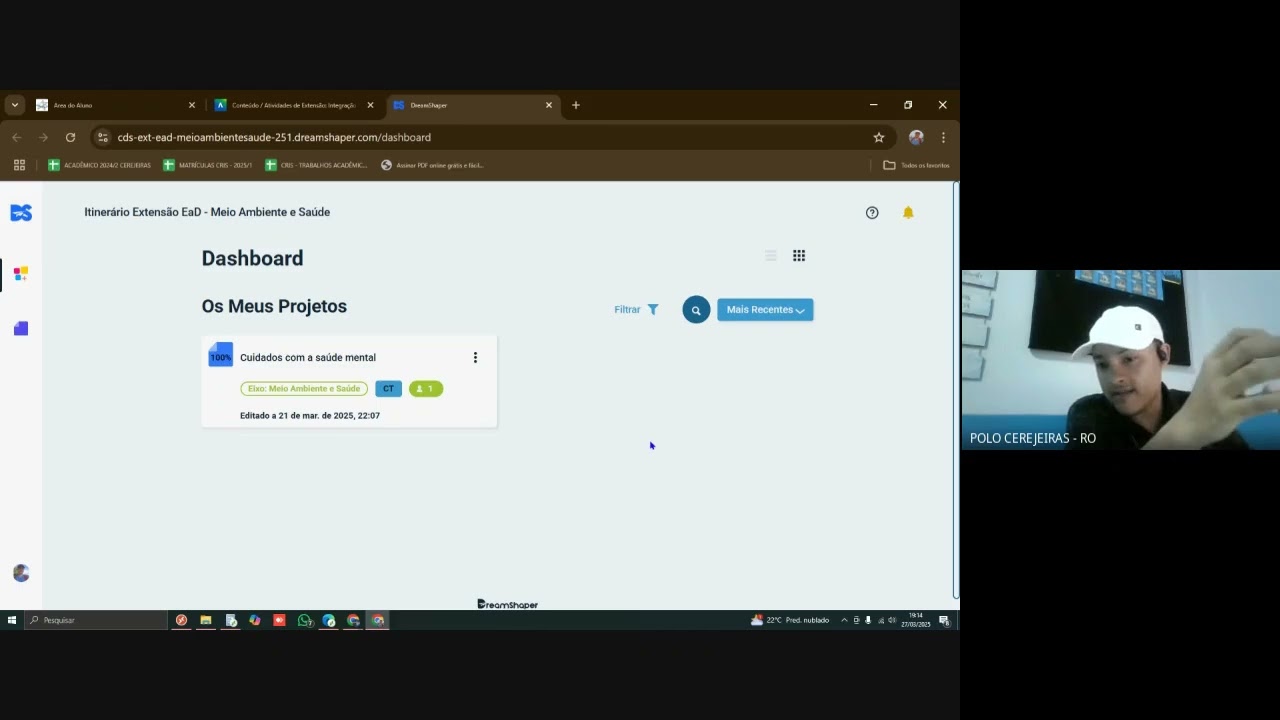The image size is (1280, 720).
Task: Bookmark this page with the star icon
Action: (879, 137)
